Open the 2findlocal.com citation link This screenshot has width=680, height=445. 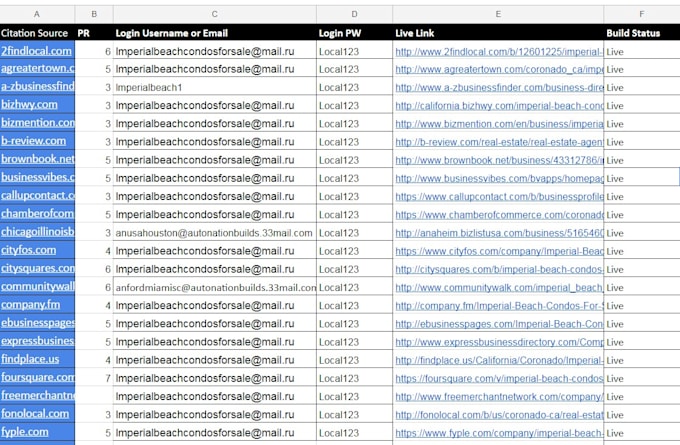pyautogui.click(x=36, y=51)
